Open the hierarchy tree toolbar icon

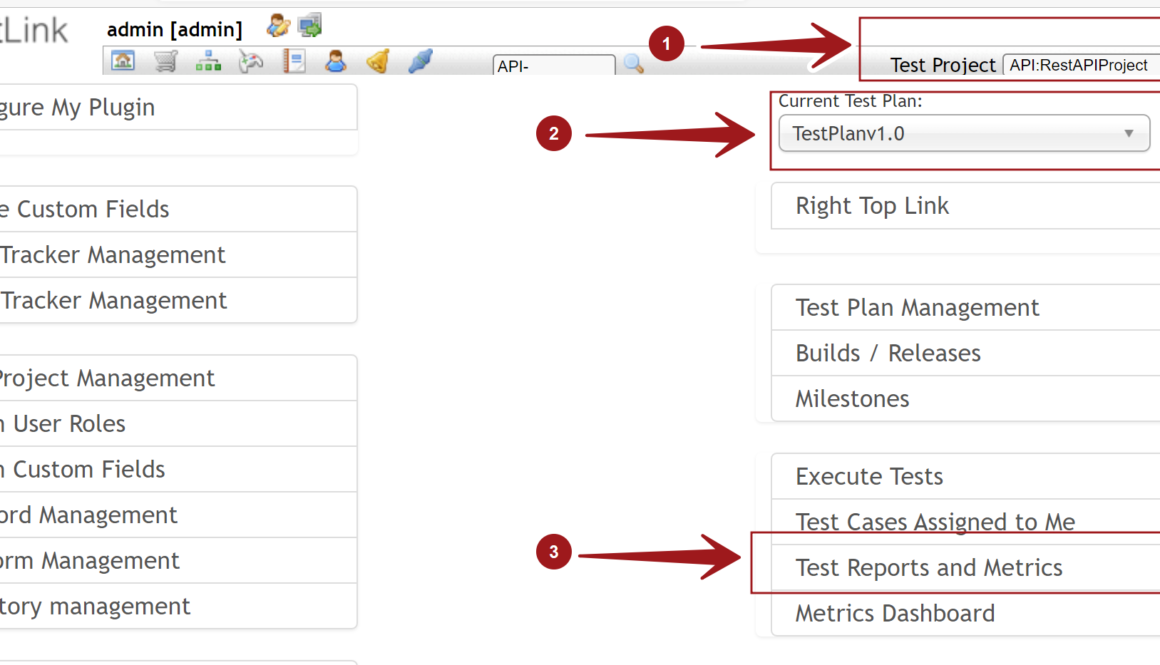pyautogui.click(x=208, y=62)
